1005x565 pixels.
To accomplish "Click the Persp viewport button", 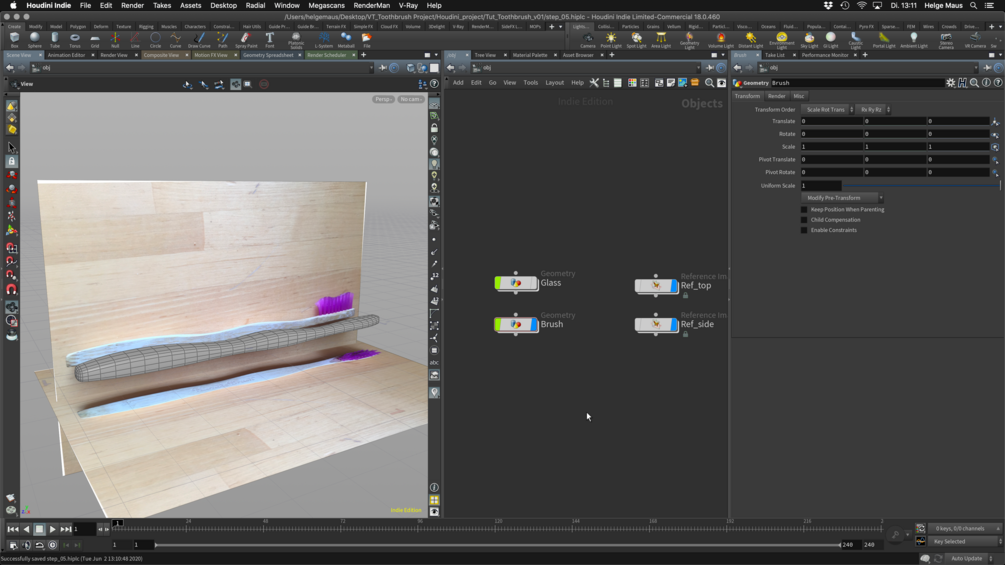I will click(x=383, y=99).
